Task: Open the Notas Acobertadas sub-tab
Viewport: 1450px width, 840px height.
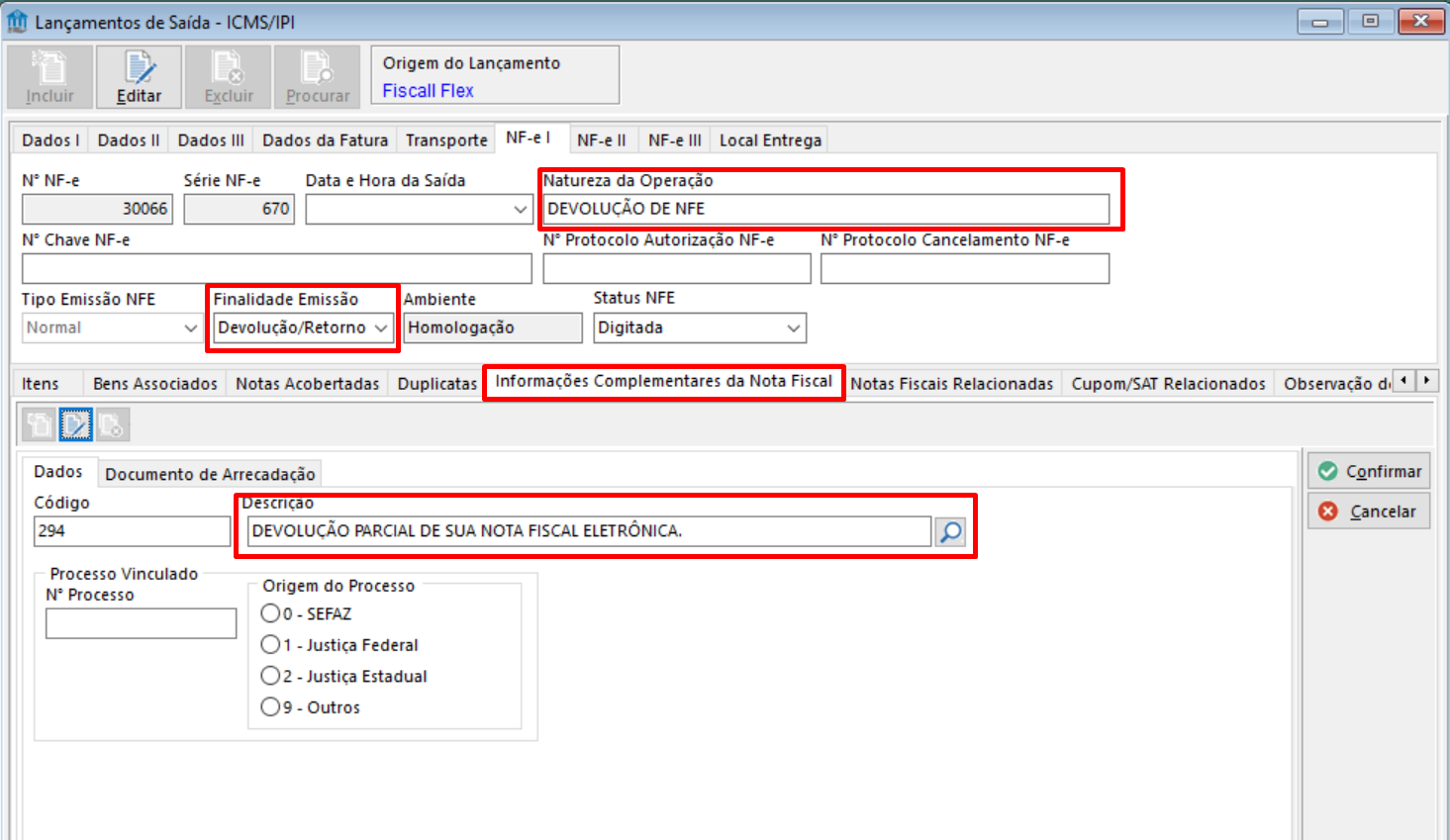Action: tap(307, 384)
